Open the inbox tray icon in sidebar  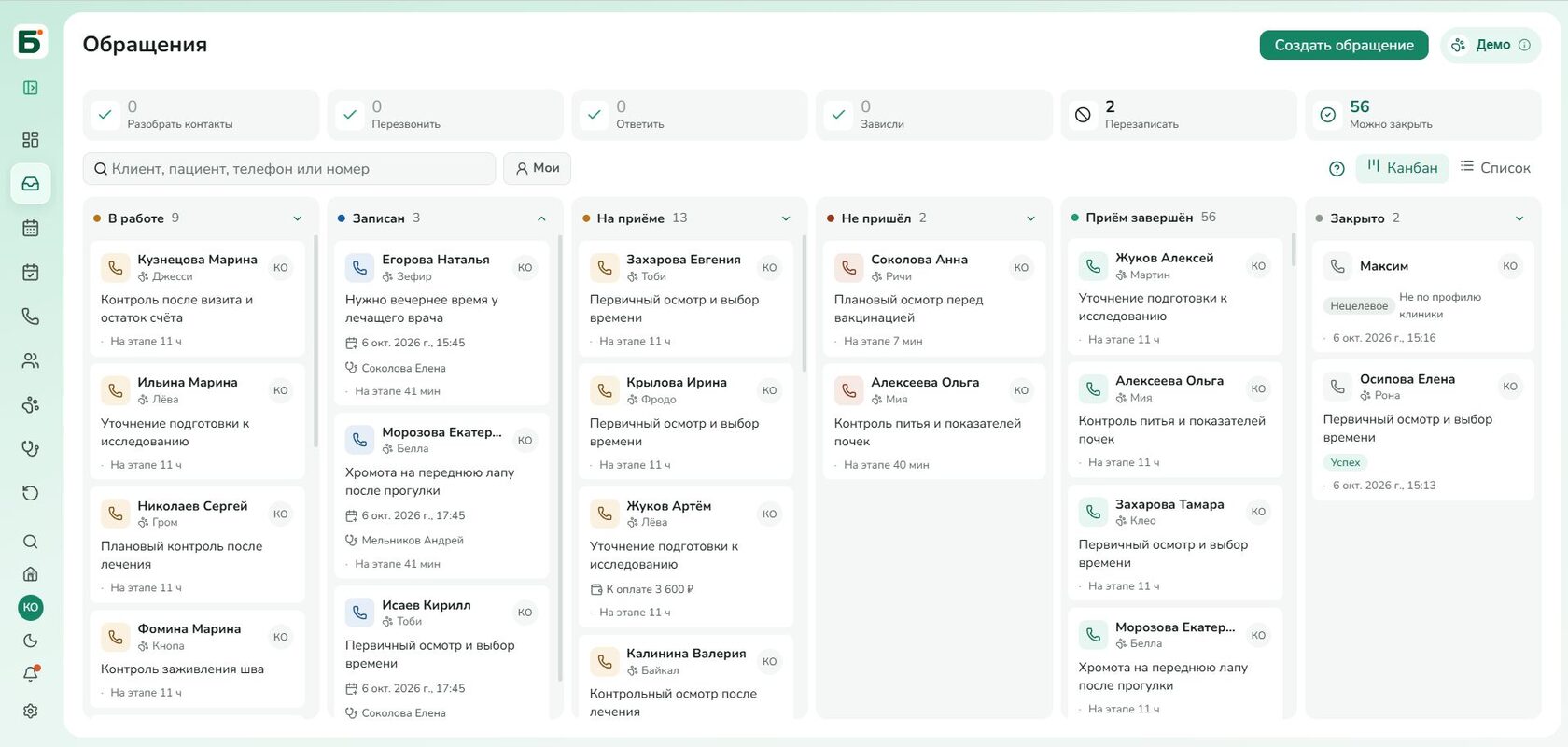click(x=31, y=184)
